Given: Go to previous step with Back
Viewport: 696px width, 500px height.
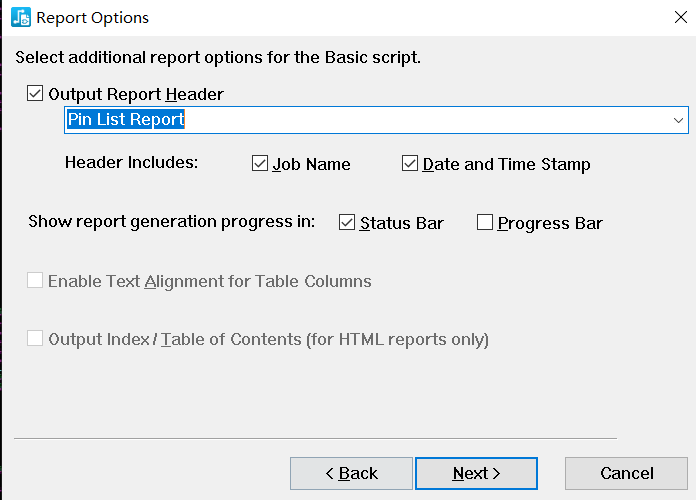Looking at the screenshot, I should 351,473.
